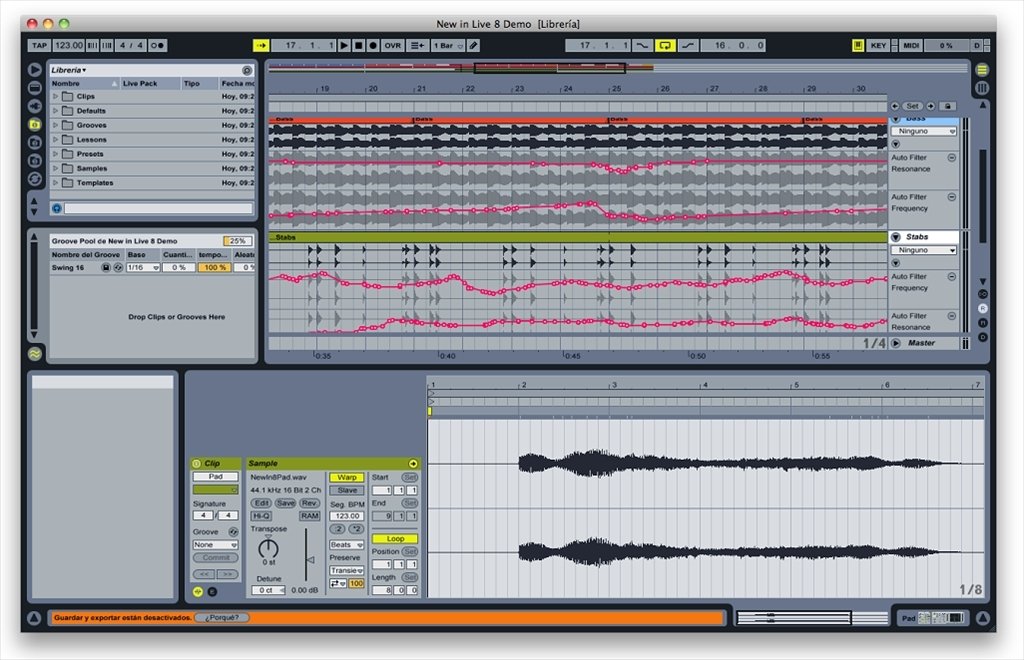
Task: Expand the Grooves folder
Action: pyautogui.click(x=56, y=125)
